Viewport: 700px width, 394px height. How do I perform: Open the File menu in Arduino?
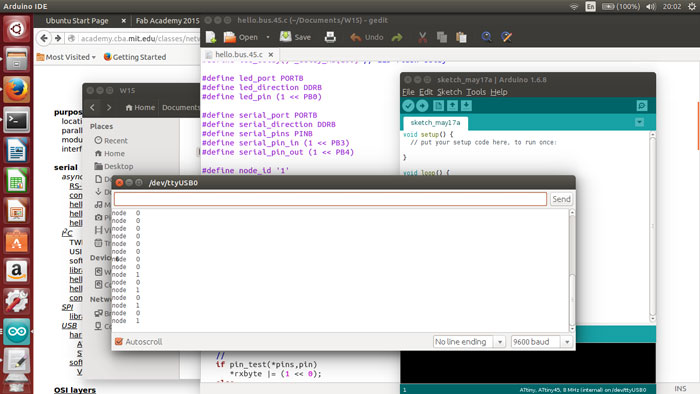coord(408,92)
